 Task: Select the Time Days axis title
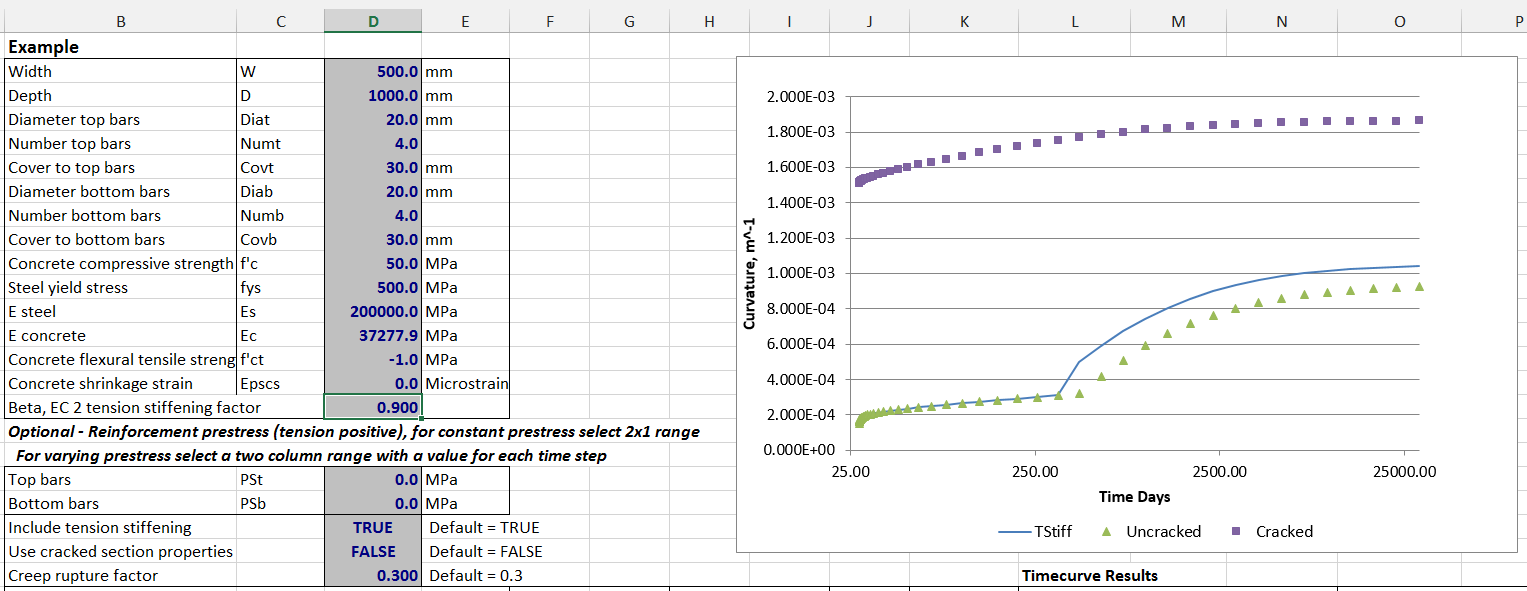pos(1134,496)
